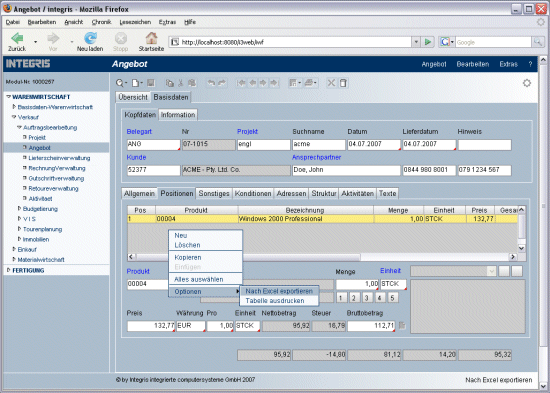Viewport: 550px width, 393px height.
Task: Click the Neu laden reload button
Action: (90, 42)
